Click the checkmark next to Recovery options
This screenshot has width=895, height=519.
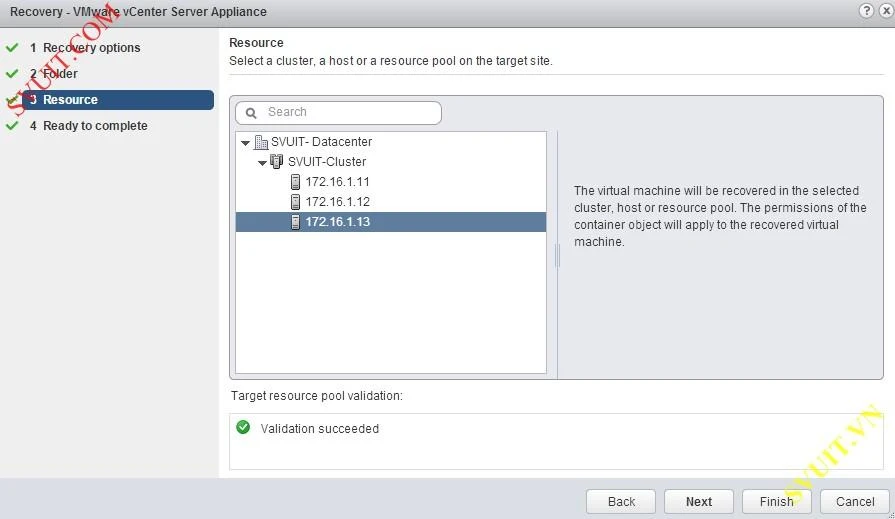tap(12, 47)
